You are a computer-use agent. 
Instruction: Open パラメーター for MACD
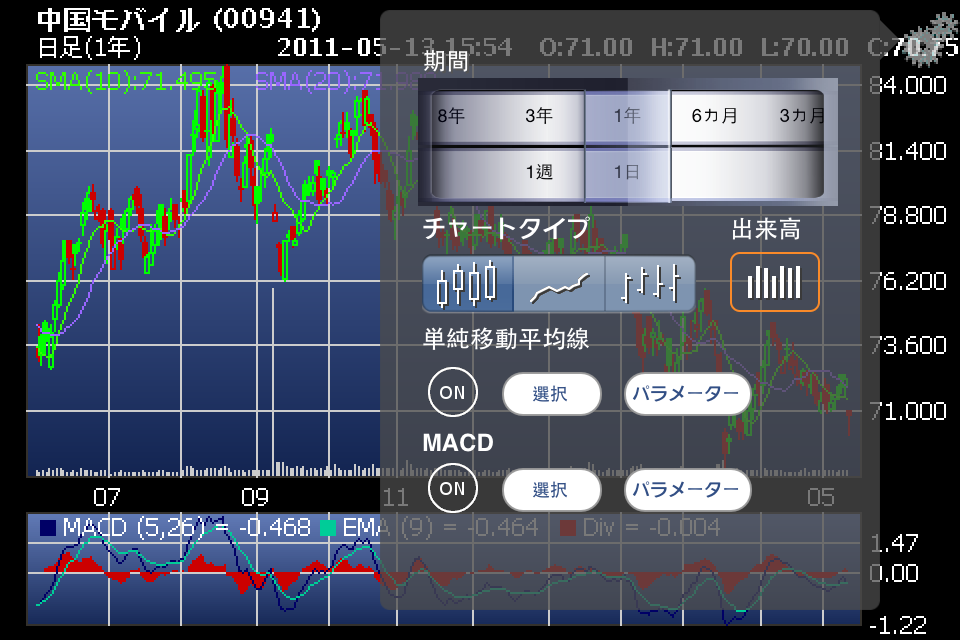point(687,490)
